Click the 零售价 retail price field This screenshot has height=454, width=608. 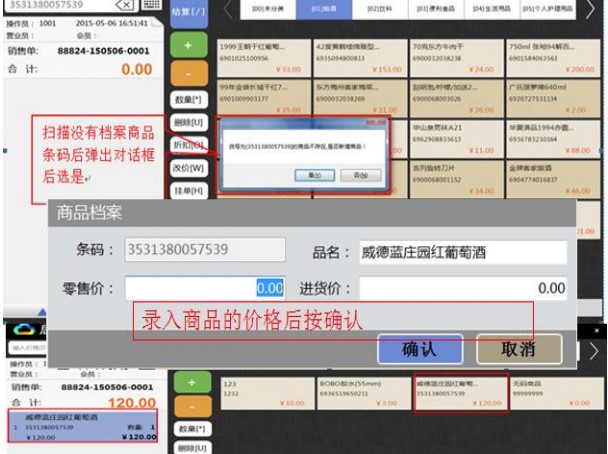coord(205,288)
